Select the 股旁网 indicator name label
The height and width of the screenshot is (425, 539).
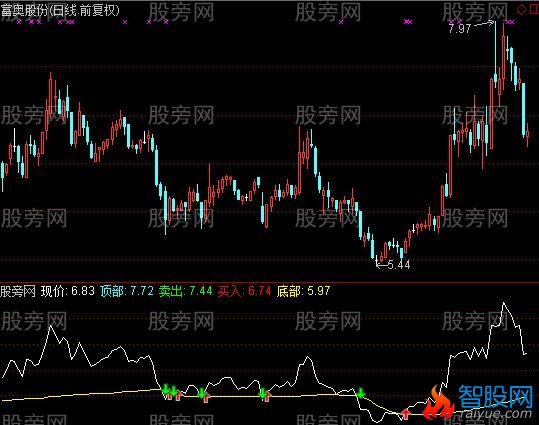click(18, 291)
